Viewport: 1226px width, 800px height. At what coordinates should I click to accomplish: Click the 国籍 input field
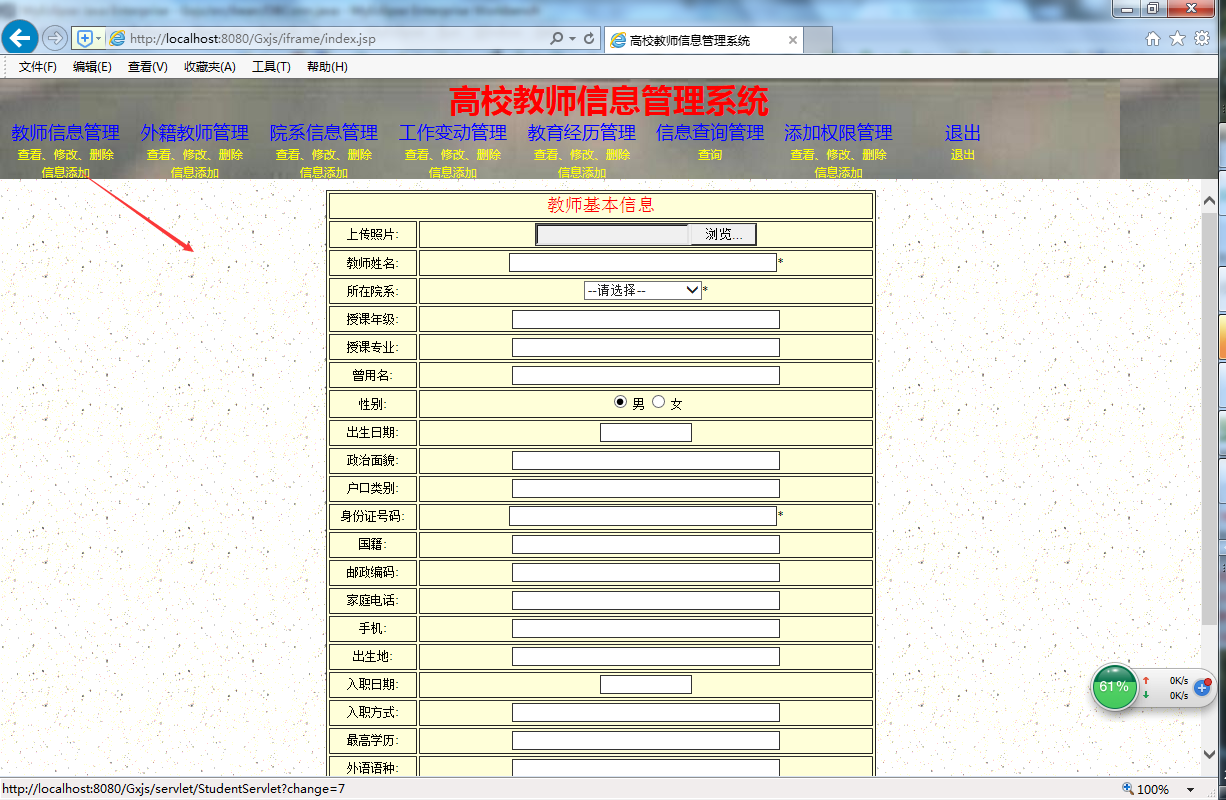coord(645,544)
